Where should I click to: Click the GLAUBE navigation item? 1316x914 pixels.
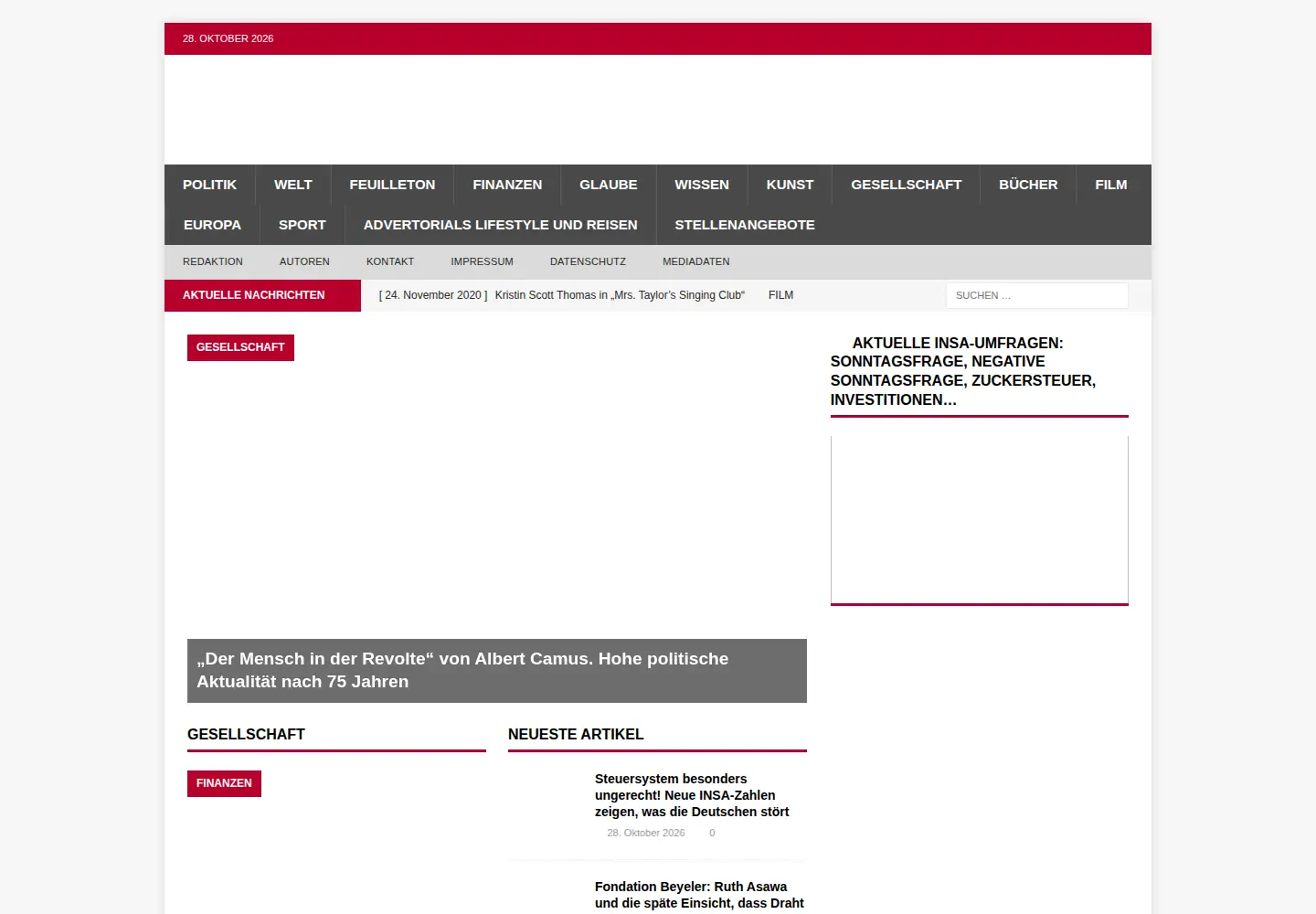click(x=609, y=185)
